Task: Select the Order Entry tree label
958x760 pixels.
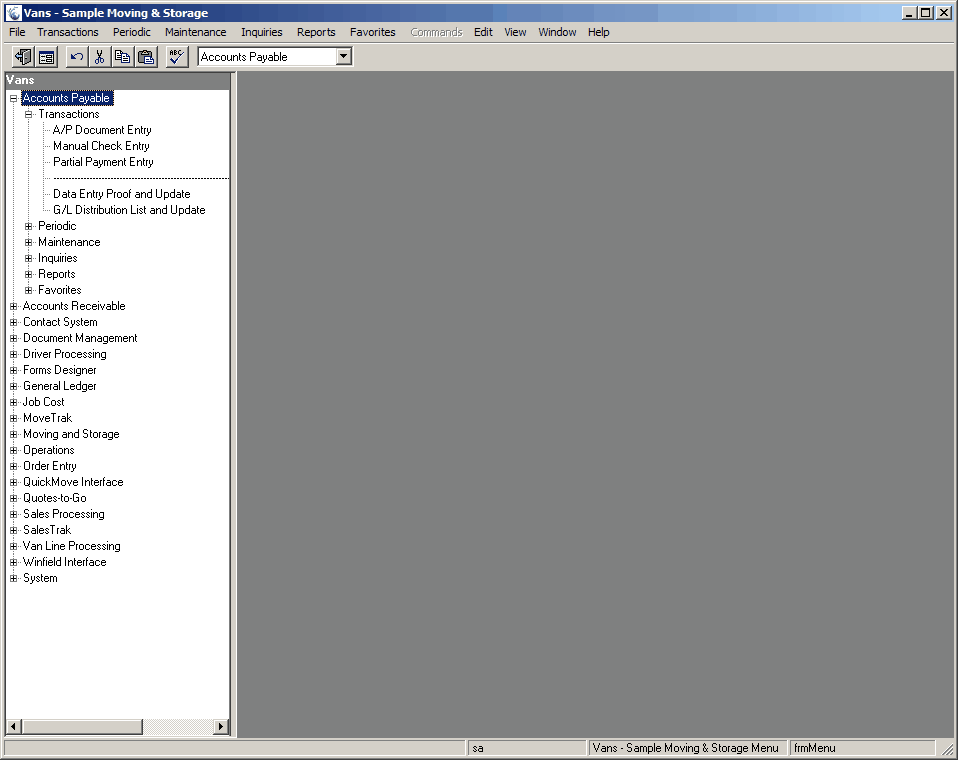Action: (x=49, y=466)
